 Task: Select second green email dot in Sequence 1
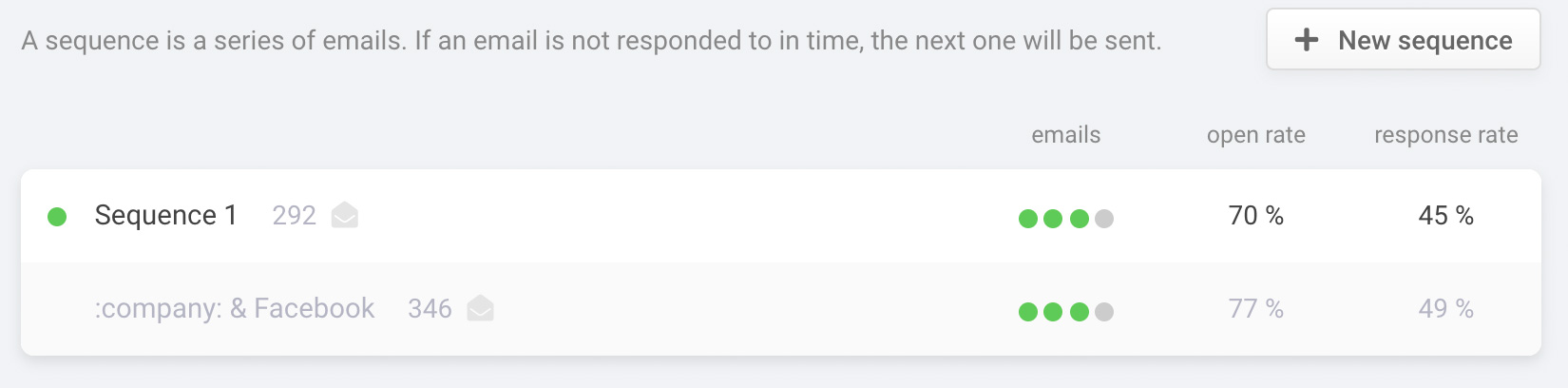1053,219
